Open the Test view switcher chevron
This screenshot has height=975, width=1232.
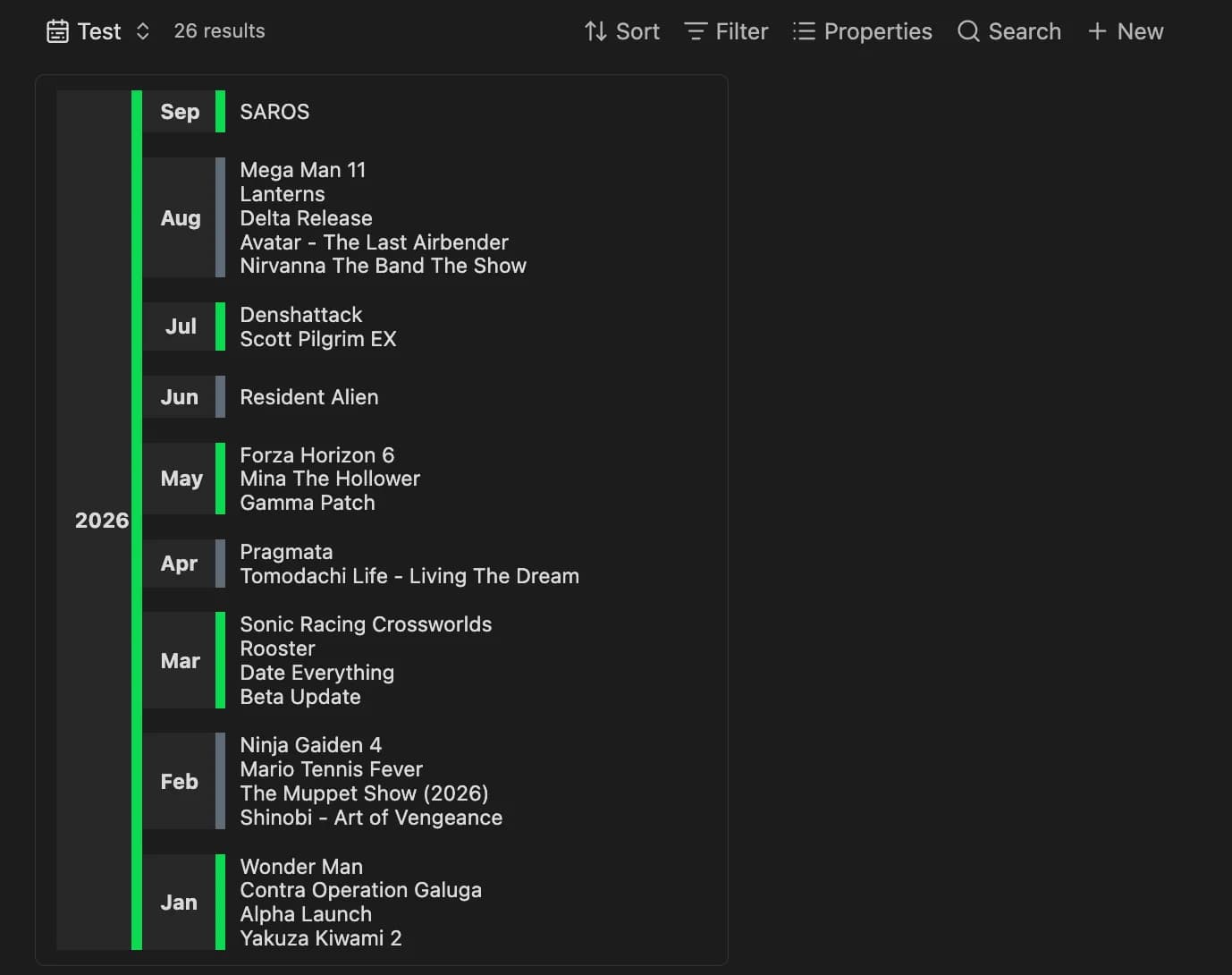coord(142,31)
